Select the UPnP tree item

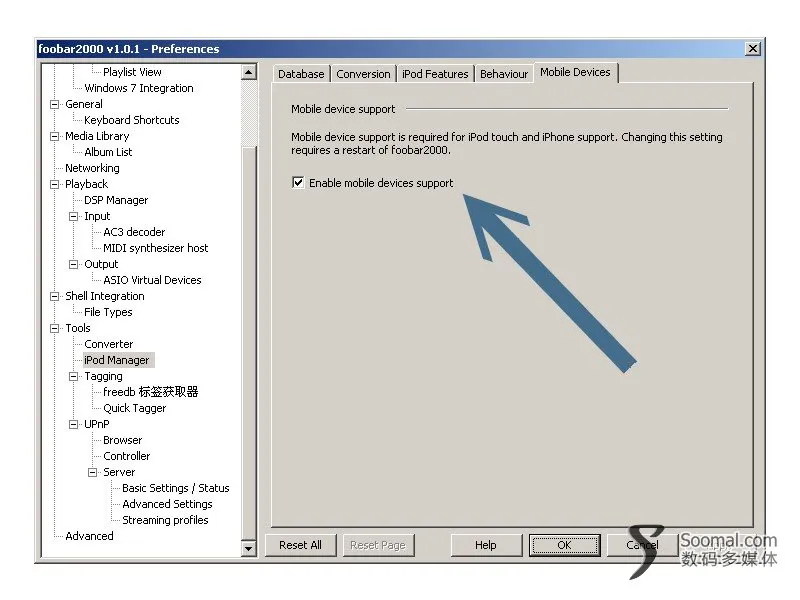point(96,424)
